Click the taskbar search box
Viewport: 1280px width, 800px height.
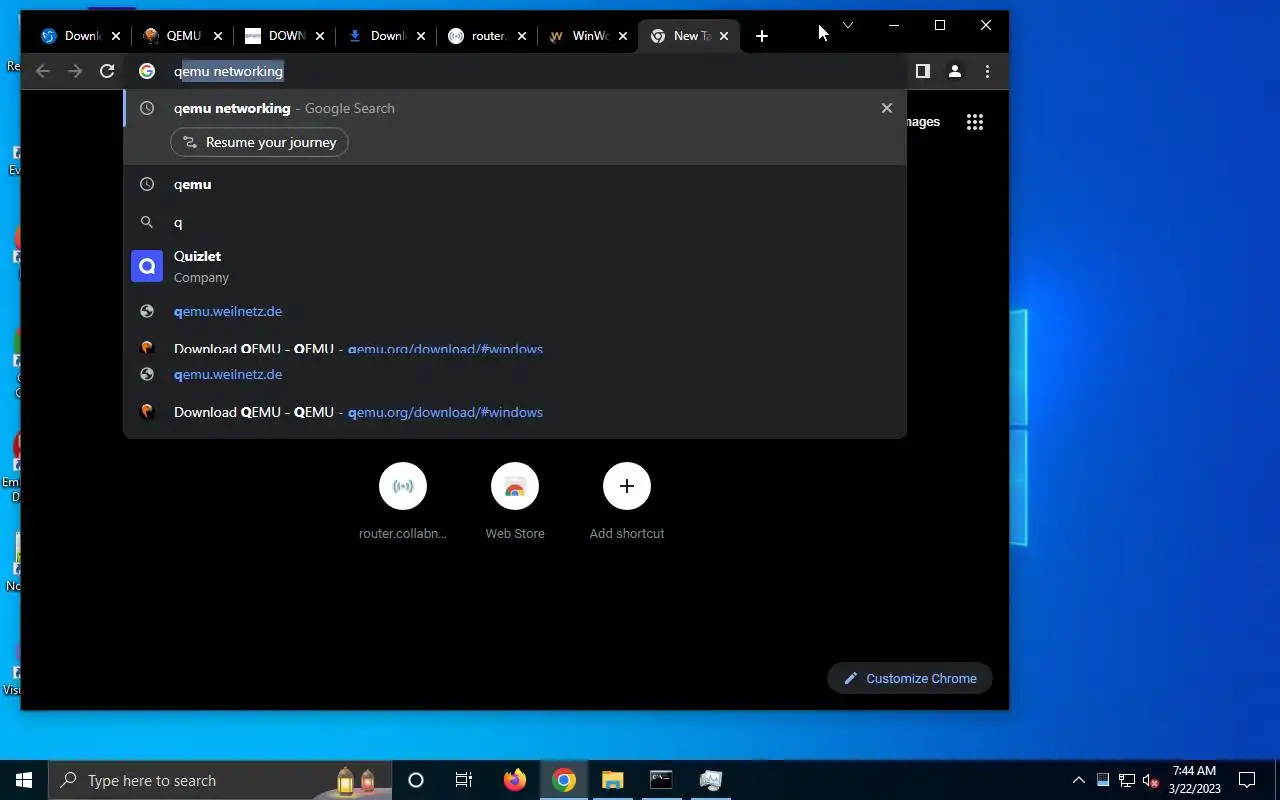(220, 780)
